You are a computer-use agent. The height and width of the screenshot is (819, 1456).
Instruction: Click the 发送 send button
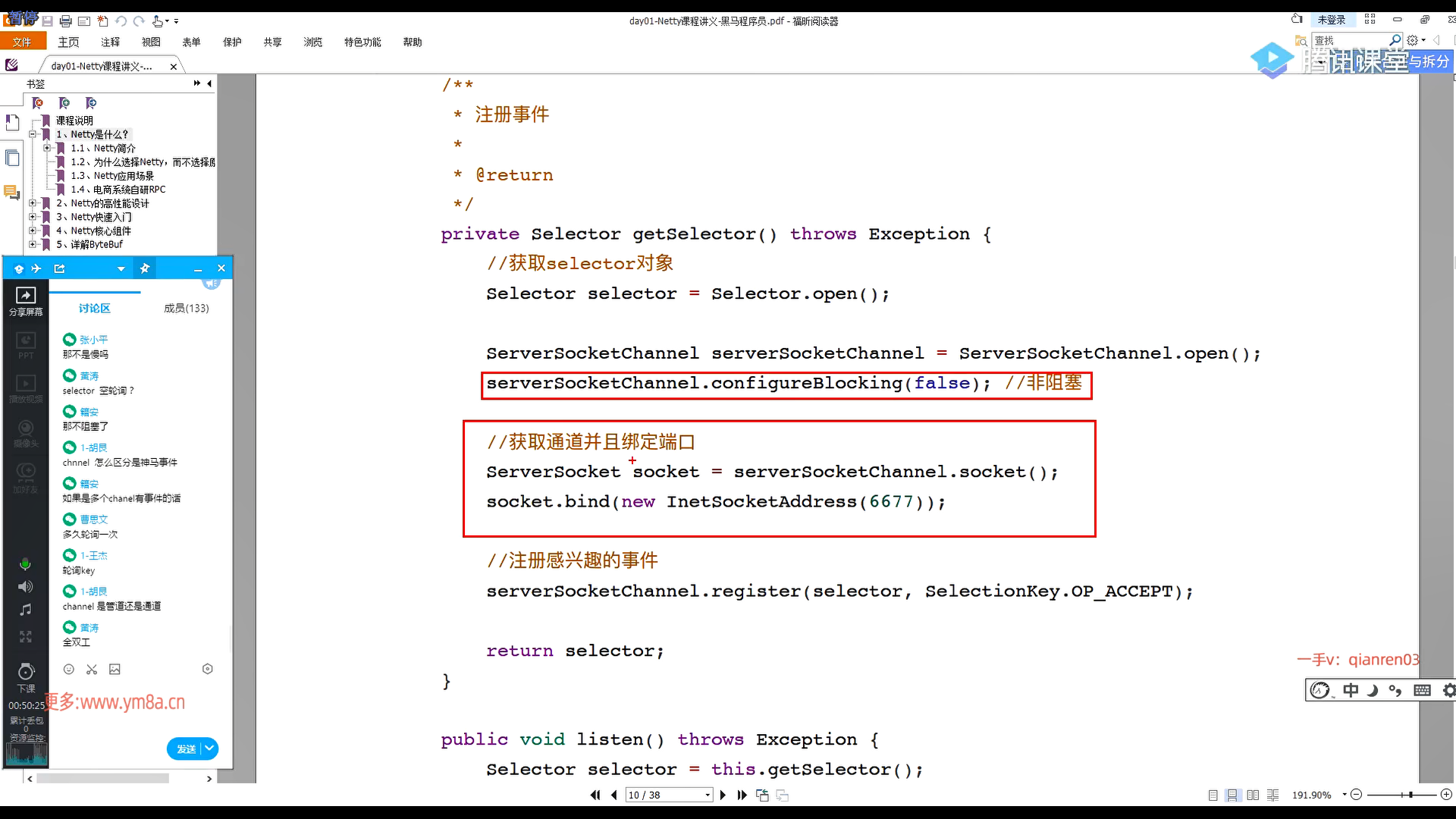pyautogui.click(x=186, y=748)
